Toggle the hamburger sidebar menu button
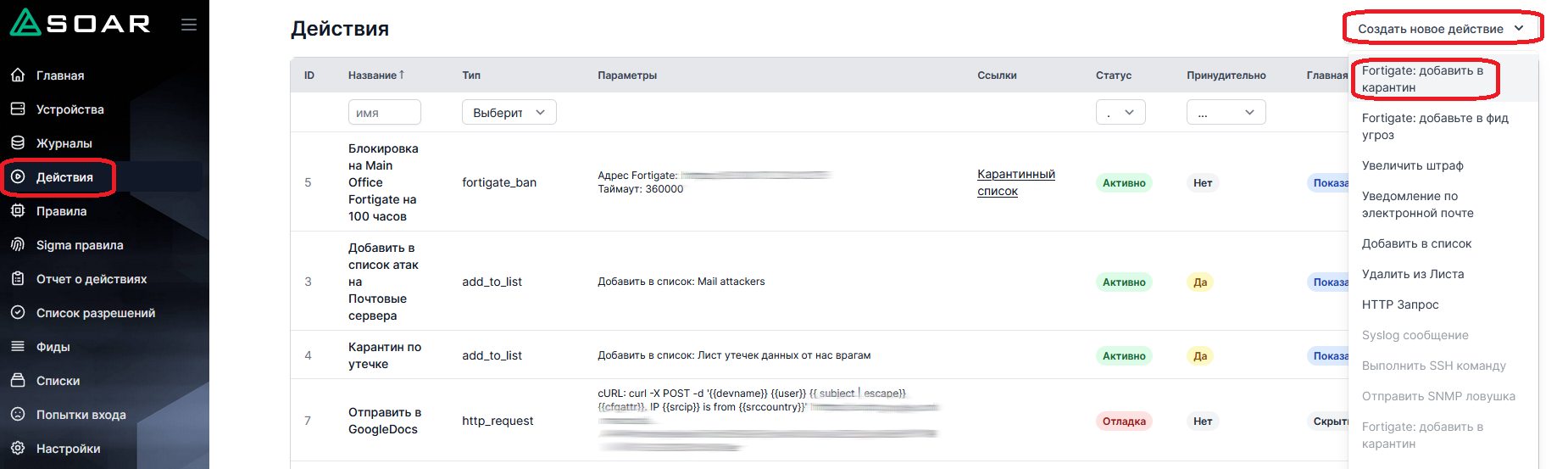The height and width of the screenshot is (469, 1568). [x=189, y=25]
